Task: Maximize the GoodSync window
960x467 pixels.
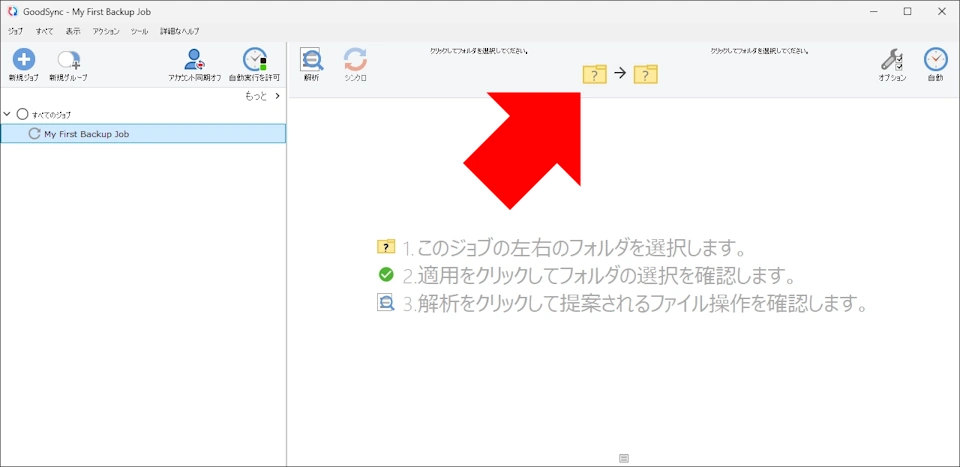Action: click(907, 11)
